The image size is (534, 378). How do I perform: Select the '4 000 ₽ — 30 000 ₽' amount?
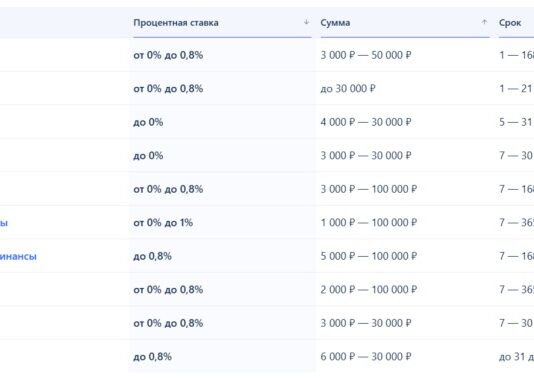coord(366,122)
